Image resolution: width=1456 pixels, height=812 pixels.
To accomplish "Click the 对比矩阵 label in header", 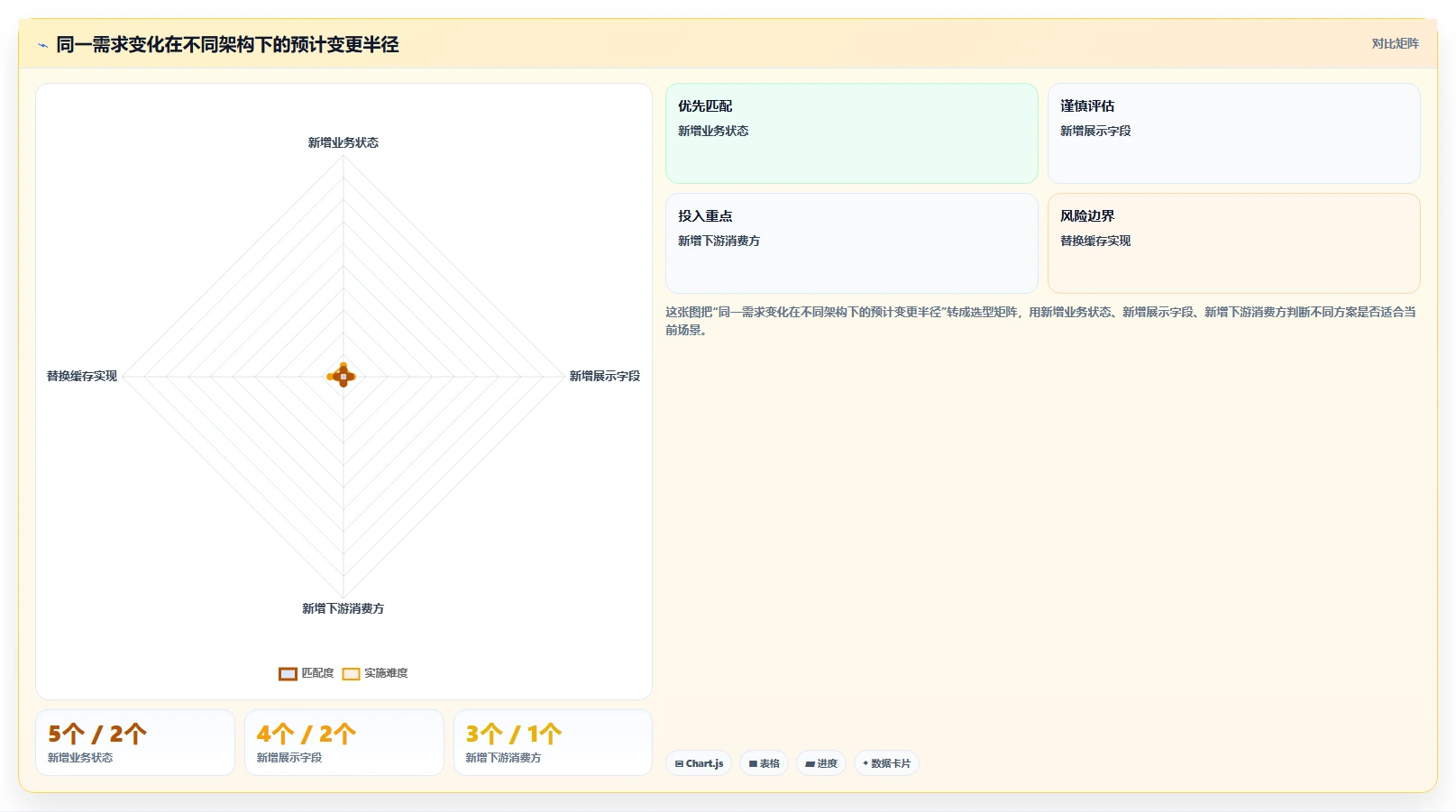I will point(1395,43).
